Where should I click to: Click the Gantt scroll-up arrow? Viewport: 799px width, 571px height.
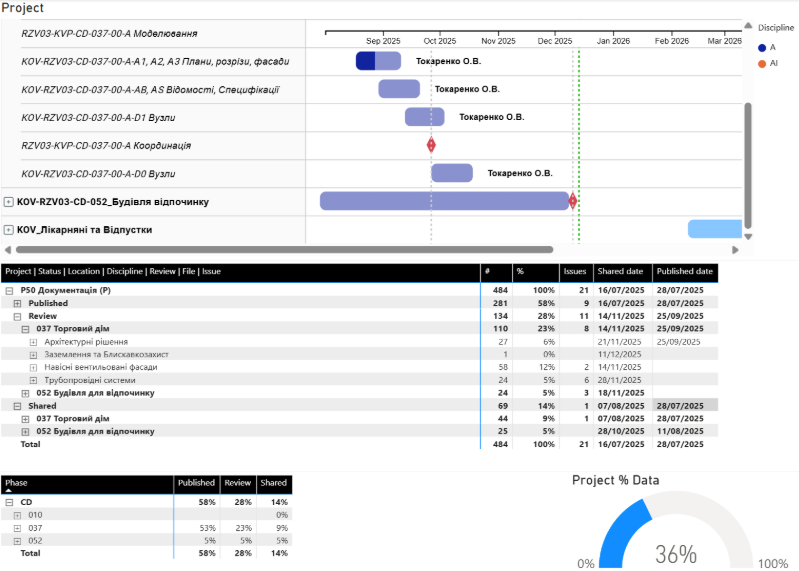748,25
